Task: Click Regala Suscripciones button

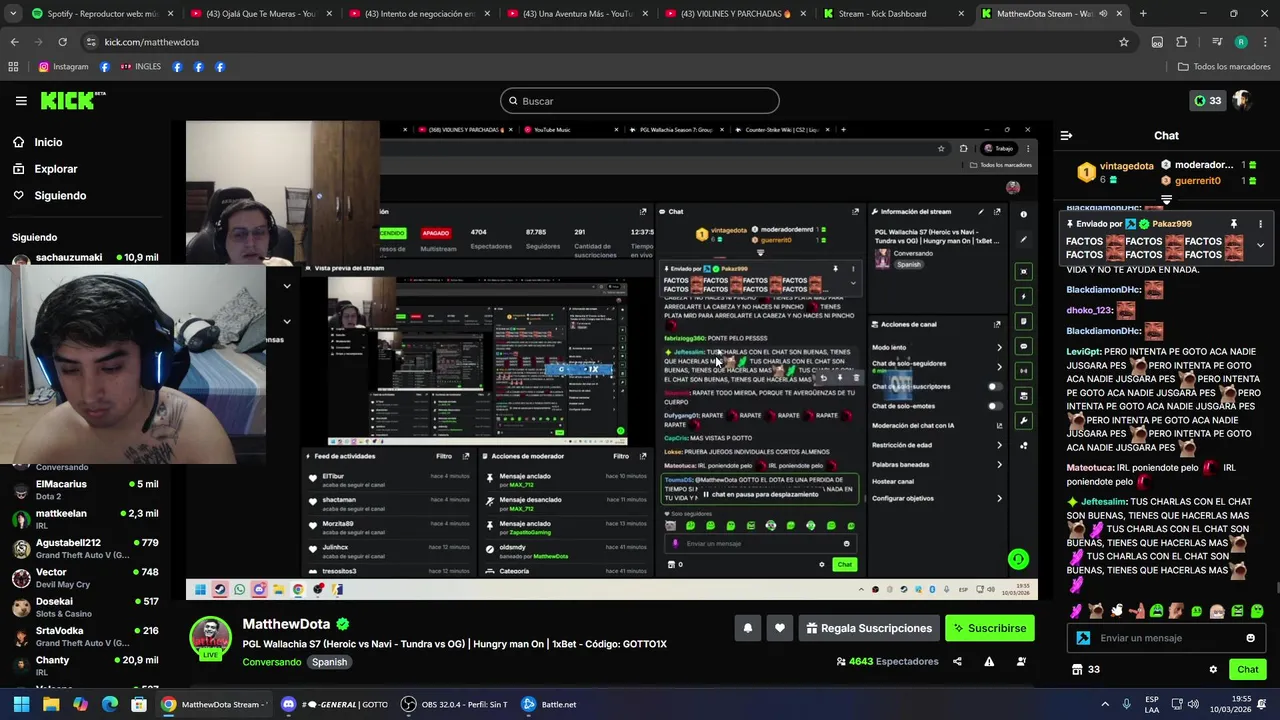Action: point(869,628)
